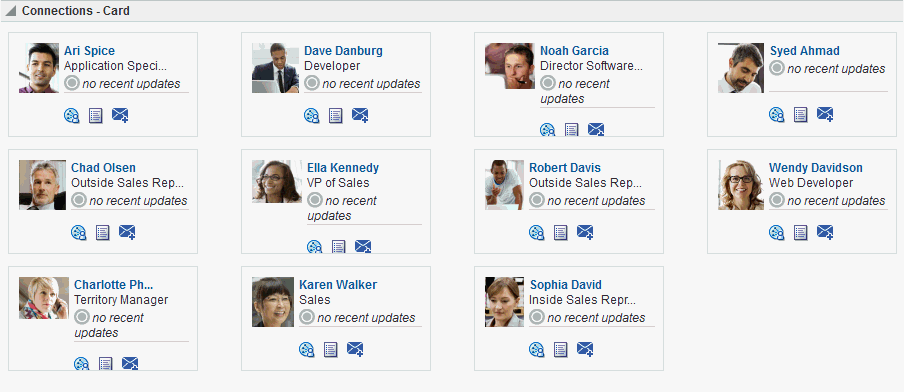Viewport: 904px width, 392px height.
Task: Select Charlotte Ph...'s profile photo
Action: tap(44, 298)
